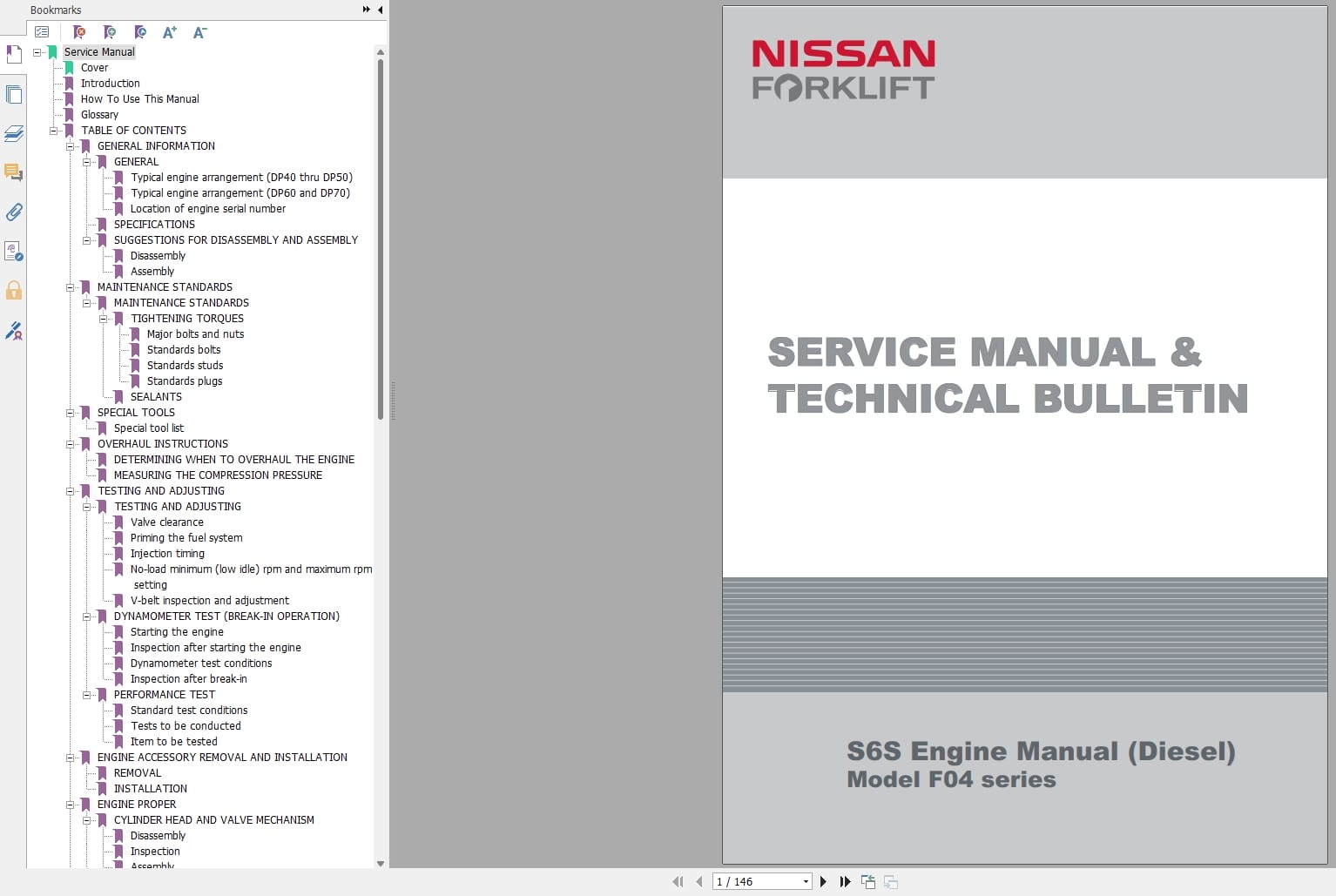The image size is (1336, 896).
Task: Open Dynamometer test conditions bookmark
Action: (200, 664)
